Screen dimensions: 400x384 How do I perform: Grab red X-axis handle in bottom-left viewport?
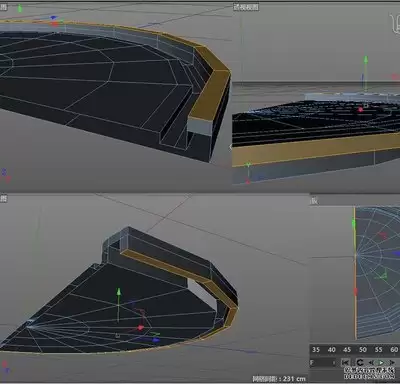140,328
